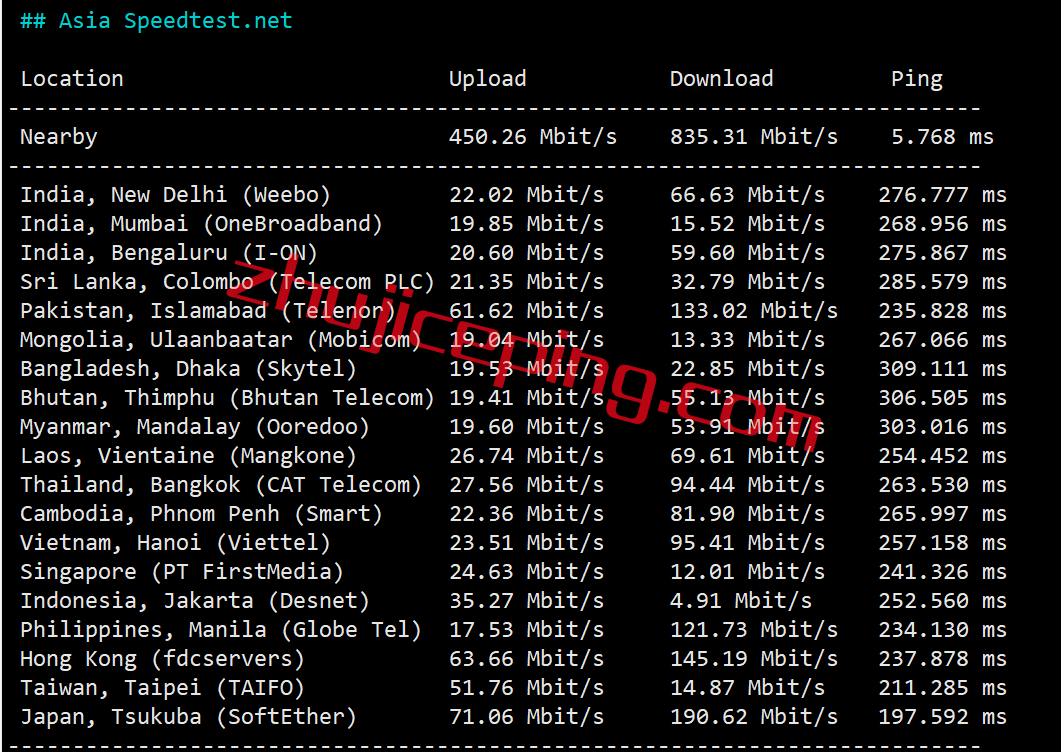1061x752 pixels.
Task: Click "Philippines, Manila (Globe Tel)" row label
Action: pos(221,632)
